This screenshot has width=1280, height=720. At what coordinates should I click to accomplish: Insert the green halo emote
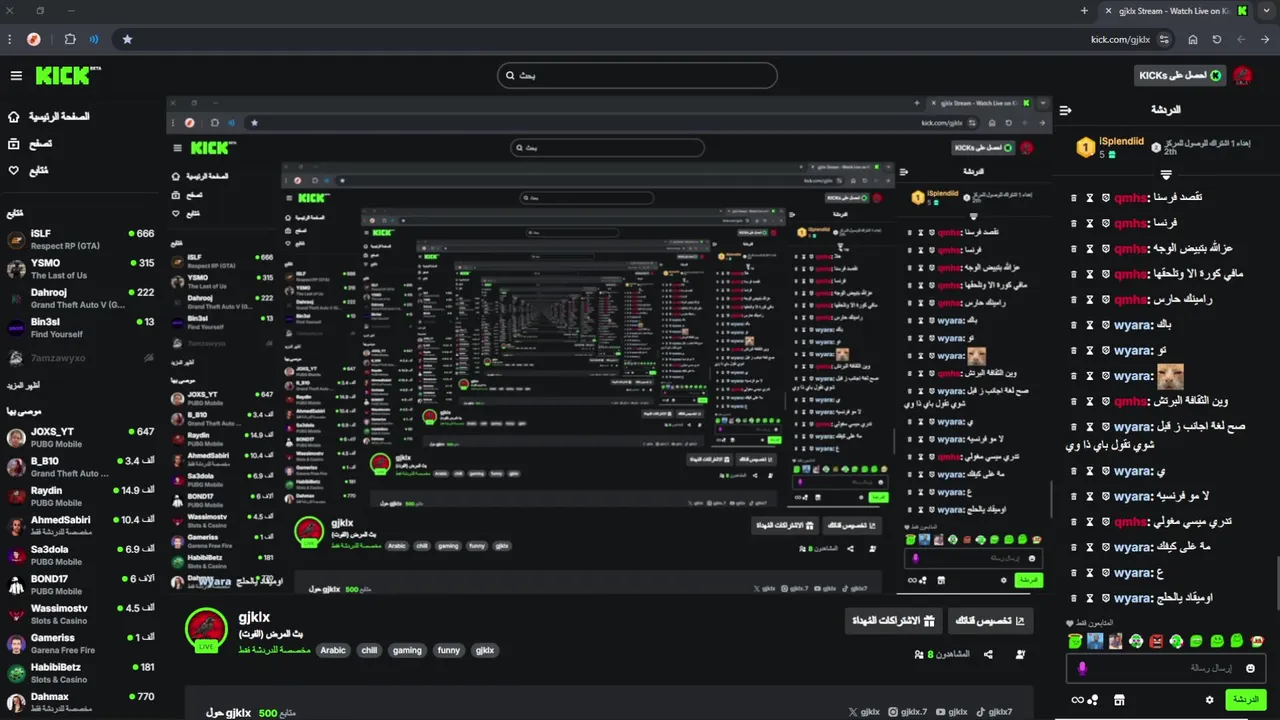[x=1076, y=641]
